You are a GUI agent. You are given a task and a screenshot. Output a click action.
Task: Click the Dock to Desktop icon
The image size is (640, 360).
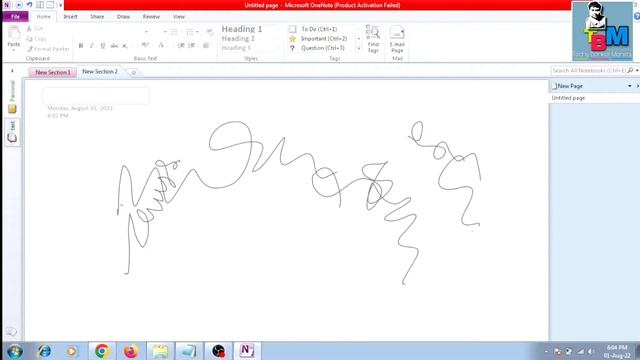tap(40, 5)
